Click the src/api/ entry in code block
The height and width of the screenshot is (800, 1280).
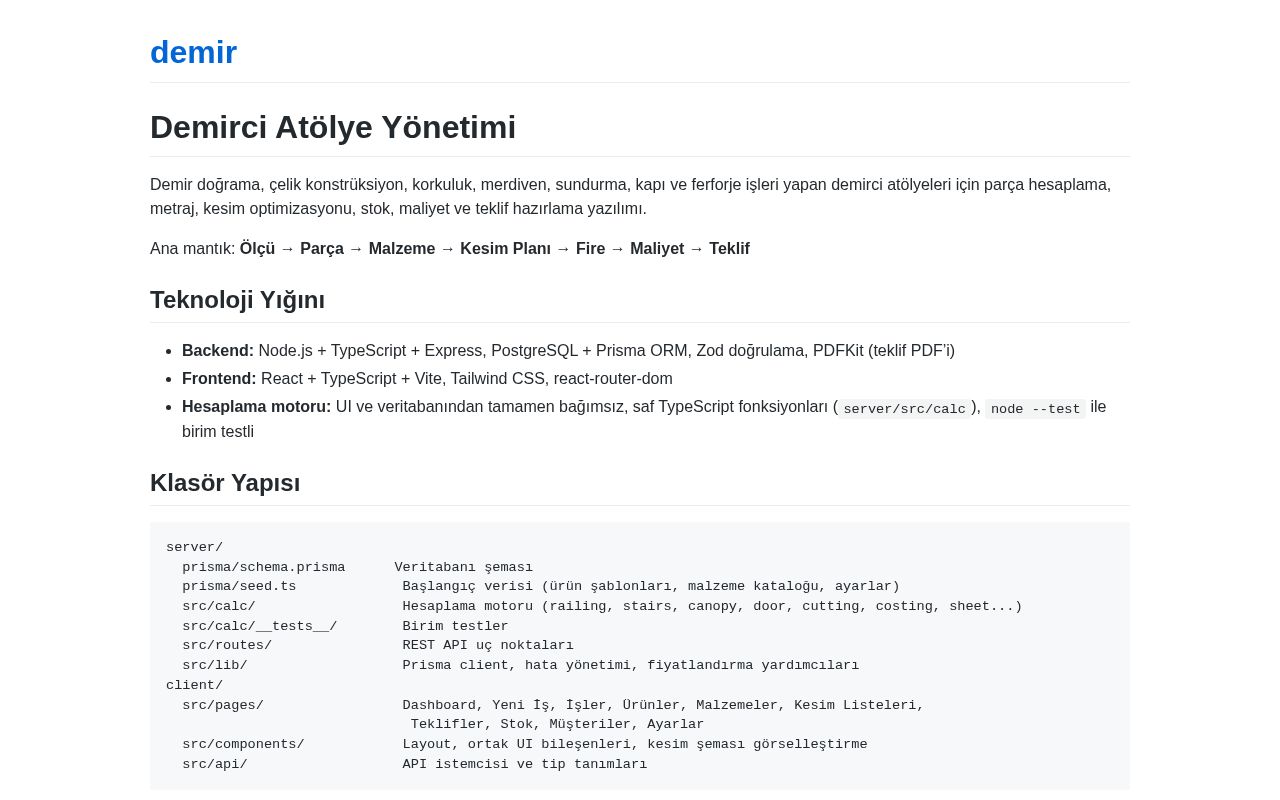[215, 764]
